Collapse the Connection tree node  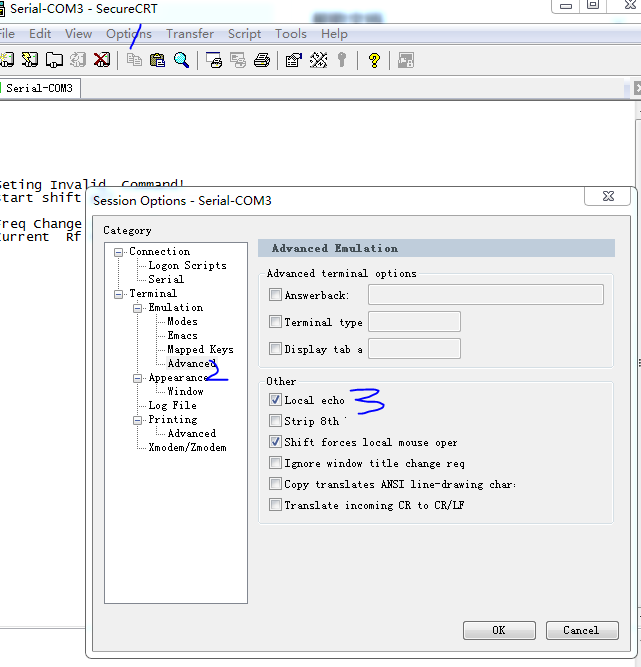pyautogui.click(x=118, y=252)
